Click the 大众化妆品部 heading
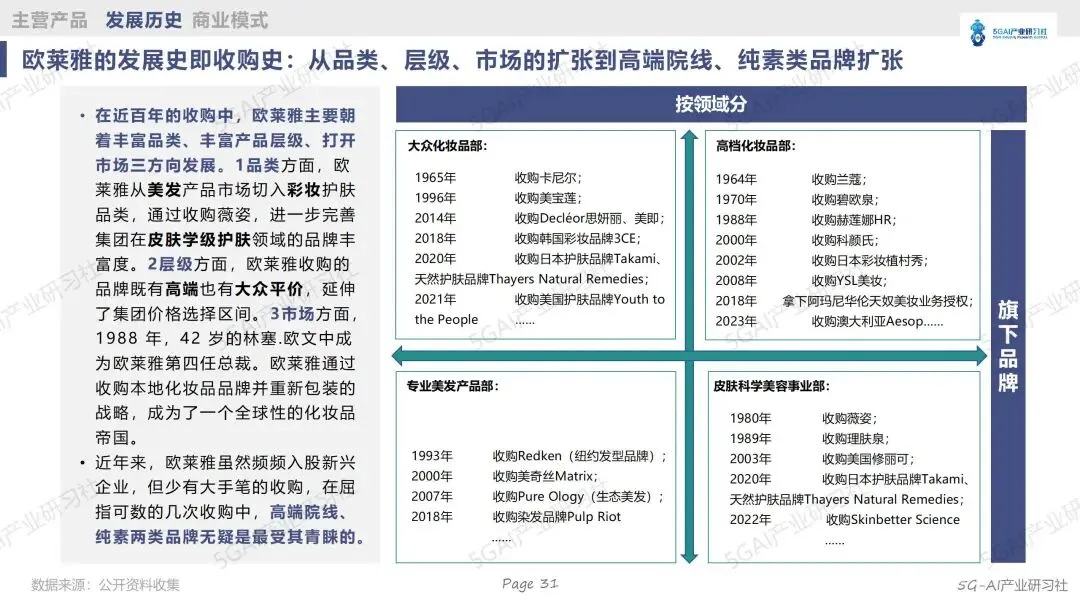Screen dimensions: 1080x608 pos(447,146)
